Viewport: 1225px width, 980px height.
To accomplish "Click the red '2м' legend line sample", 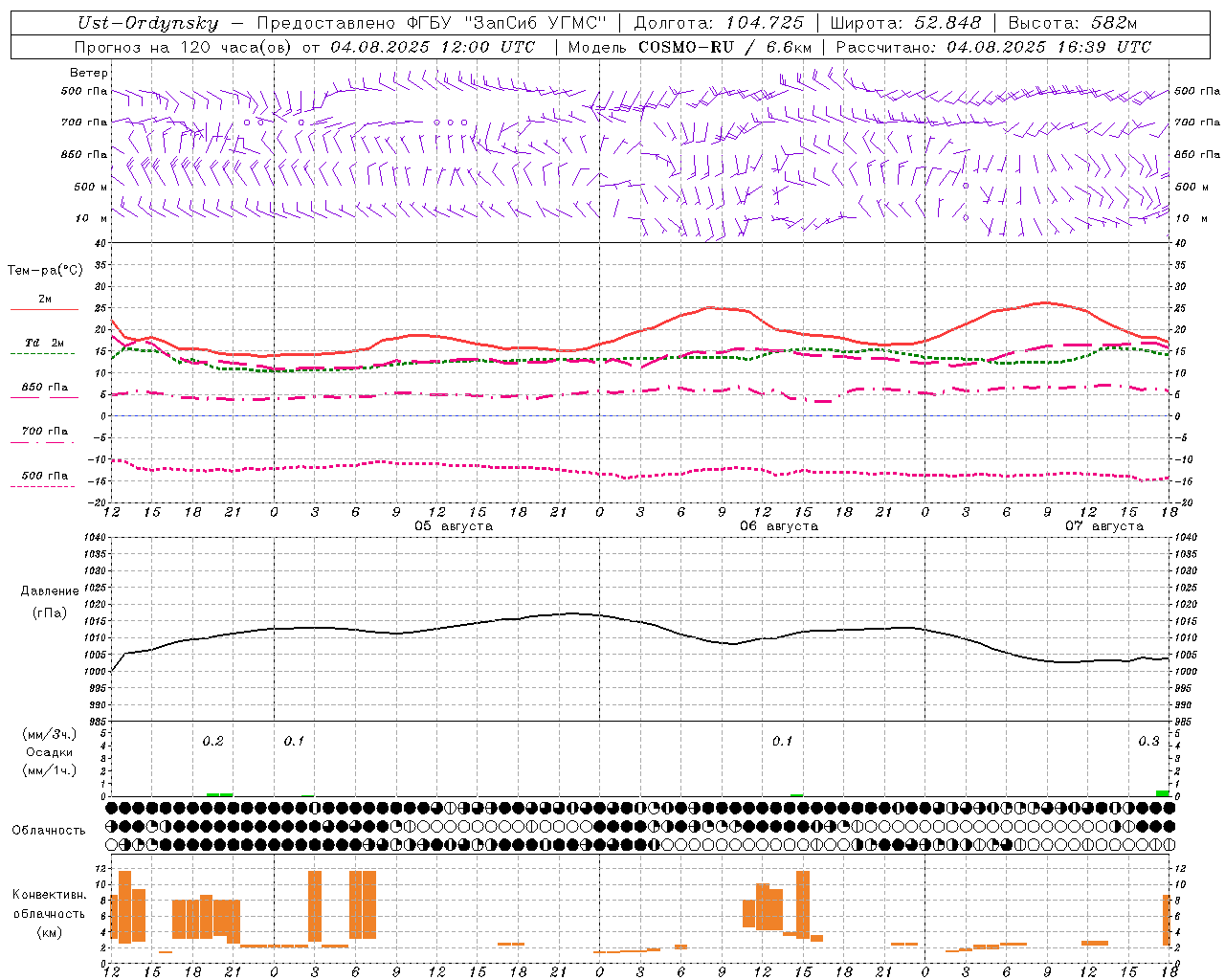I will tap(44, 310).
